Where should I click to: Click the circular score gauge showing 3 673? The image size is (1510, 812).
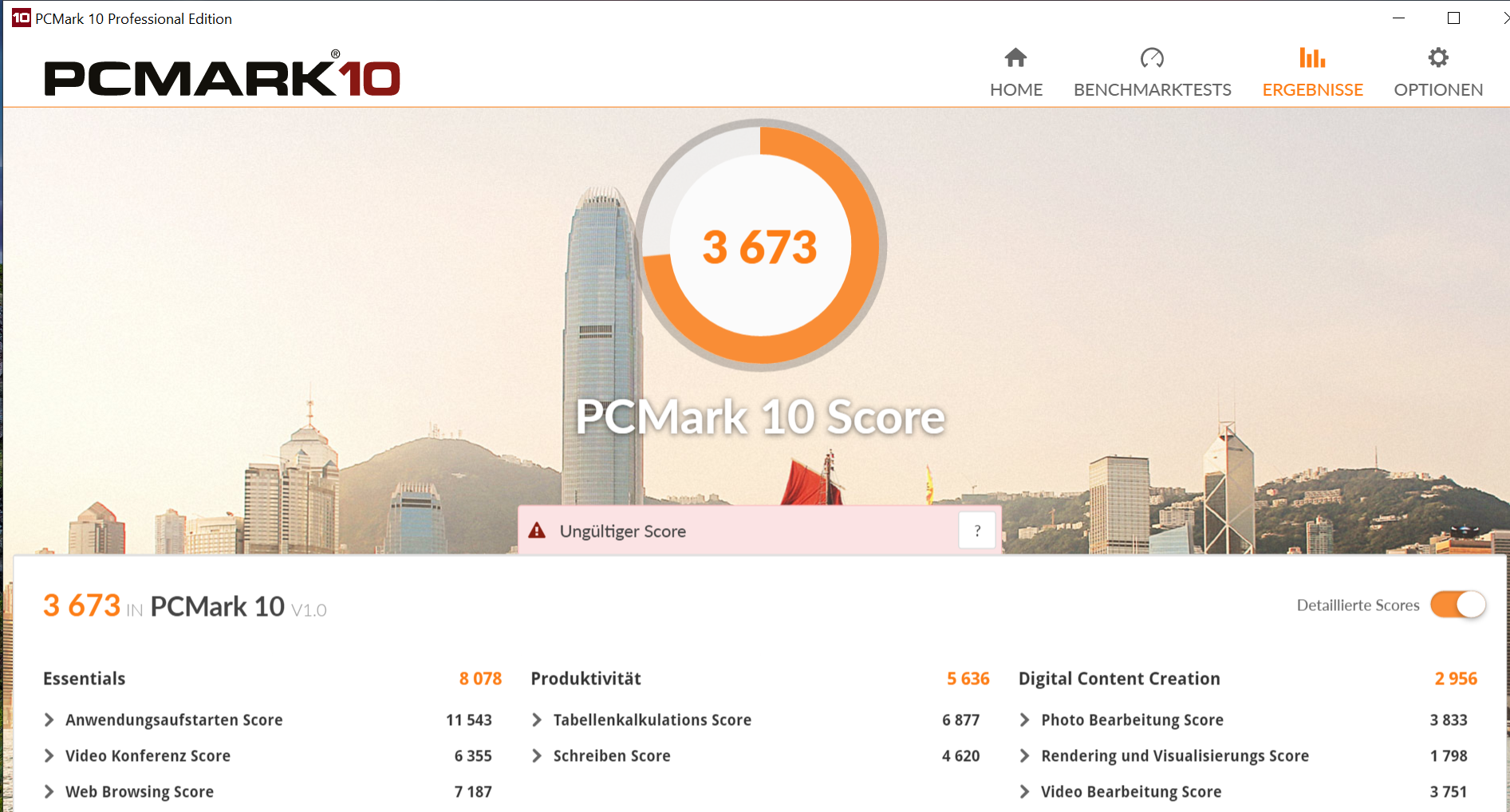coord(761,245)
